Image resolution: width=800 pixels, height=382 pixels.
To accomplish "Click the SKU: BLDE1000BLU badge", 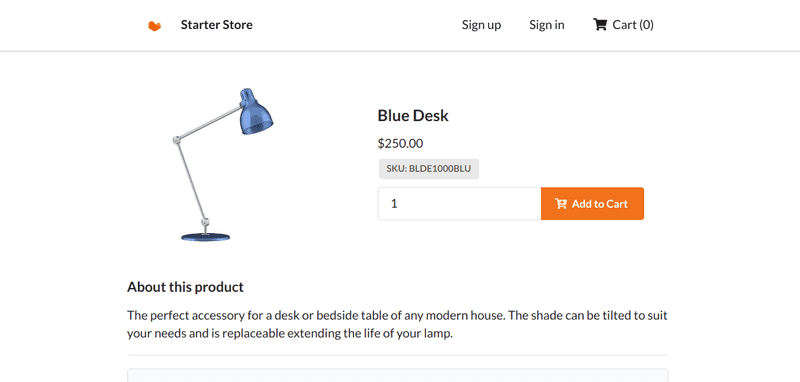I will click(429, 169).
